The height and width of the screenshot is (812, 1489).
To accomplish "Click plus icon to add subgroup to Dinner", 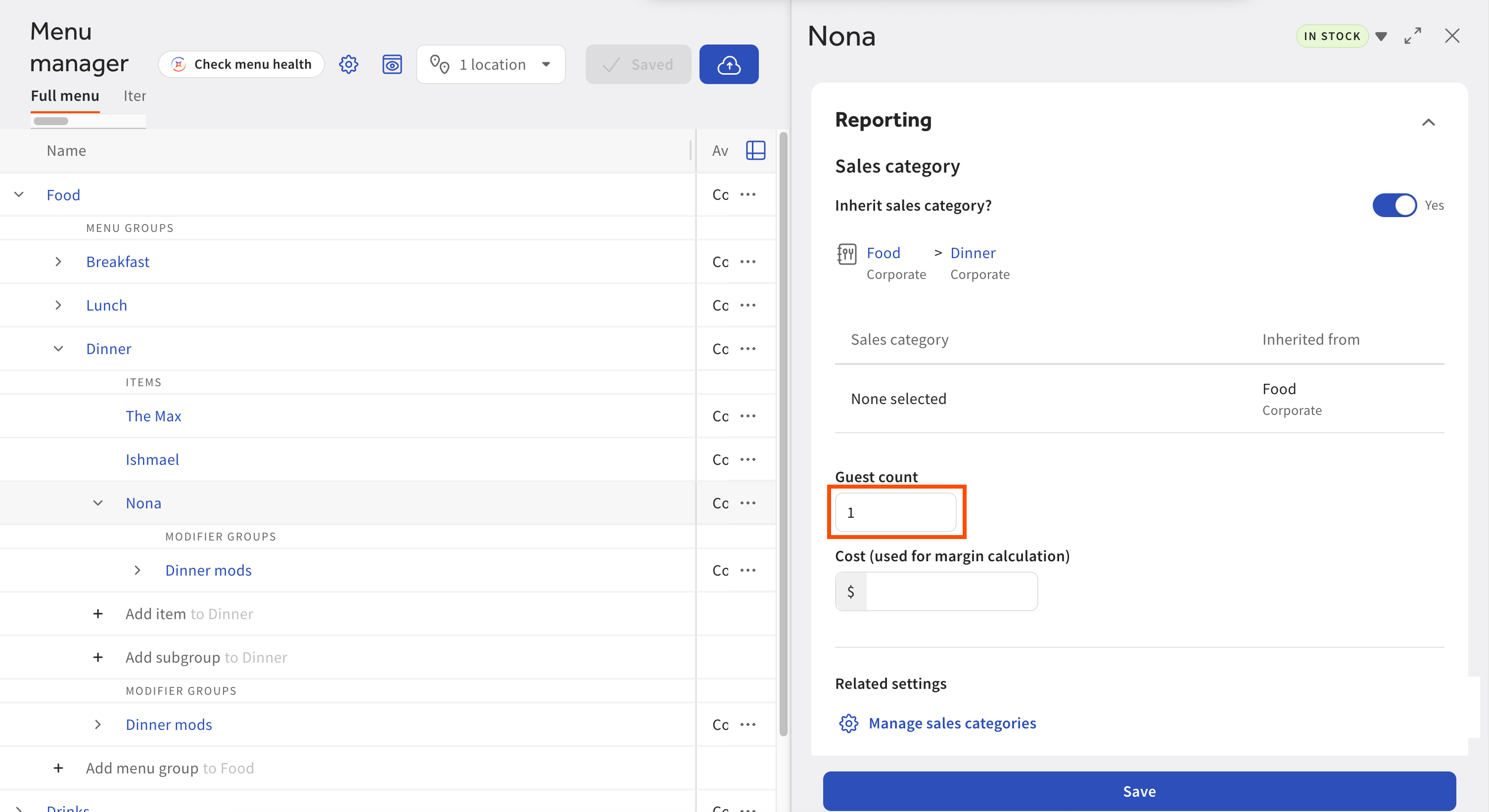I will pos(97,657).
